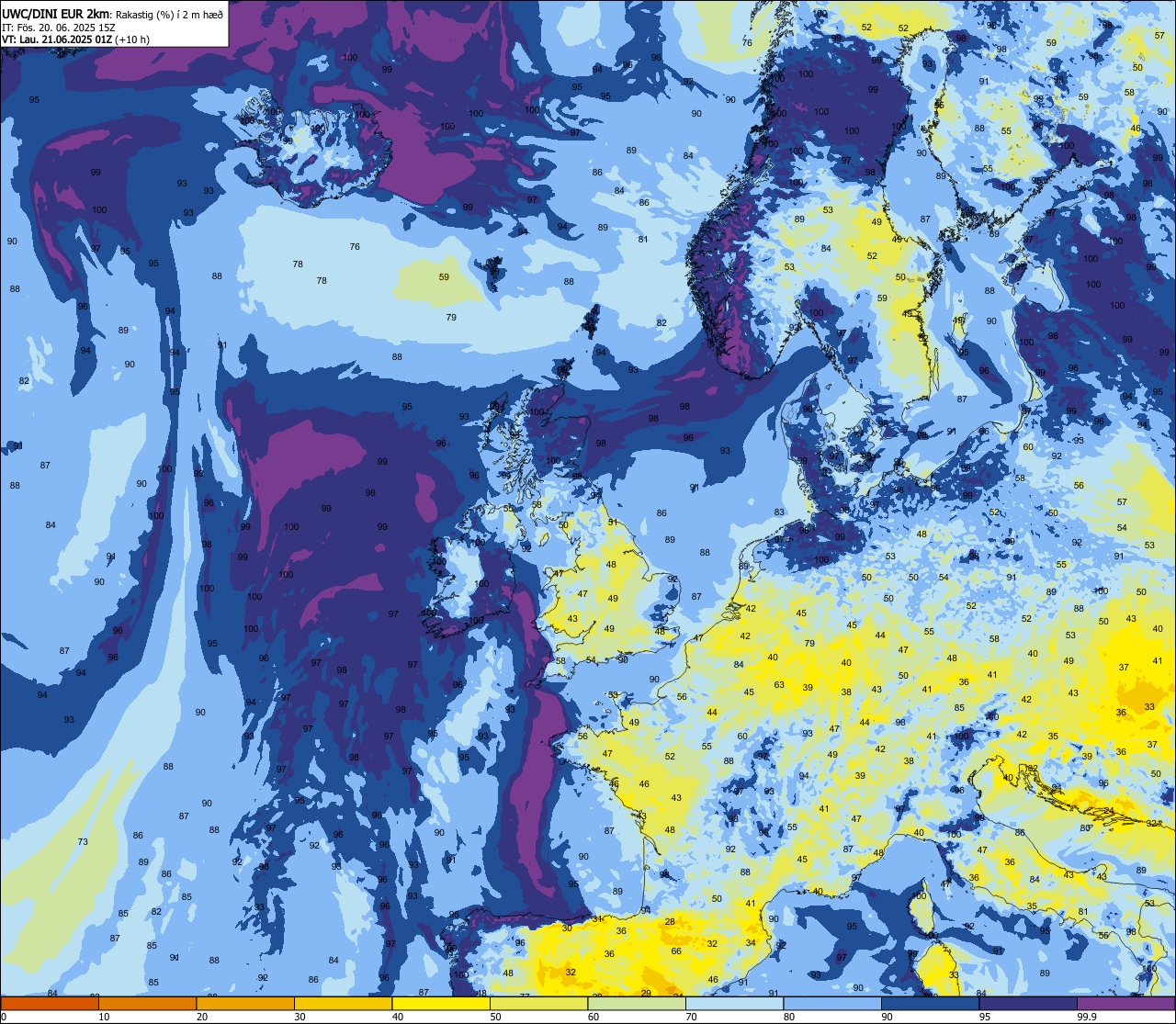Select the 60–70% pale green legend segment
The width and height of the screenshot is (1176, 1024).
click(x=636, y=1003)
